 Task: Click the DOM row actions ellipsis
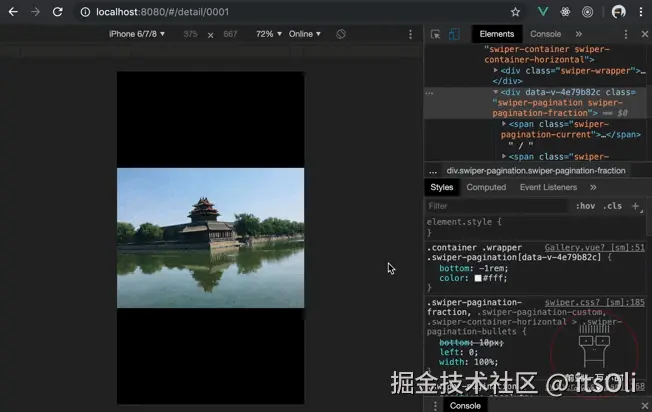point(430,93)
